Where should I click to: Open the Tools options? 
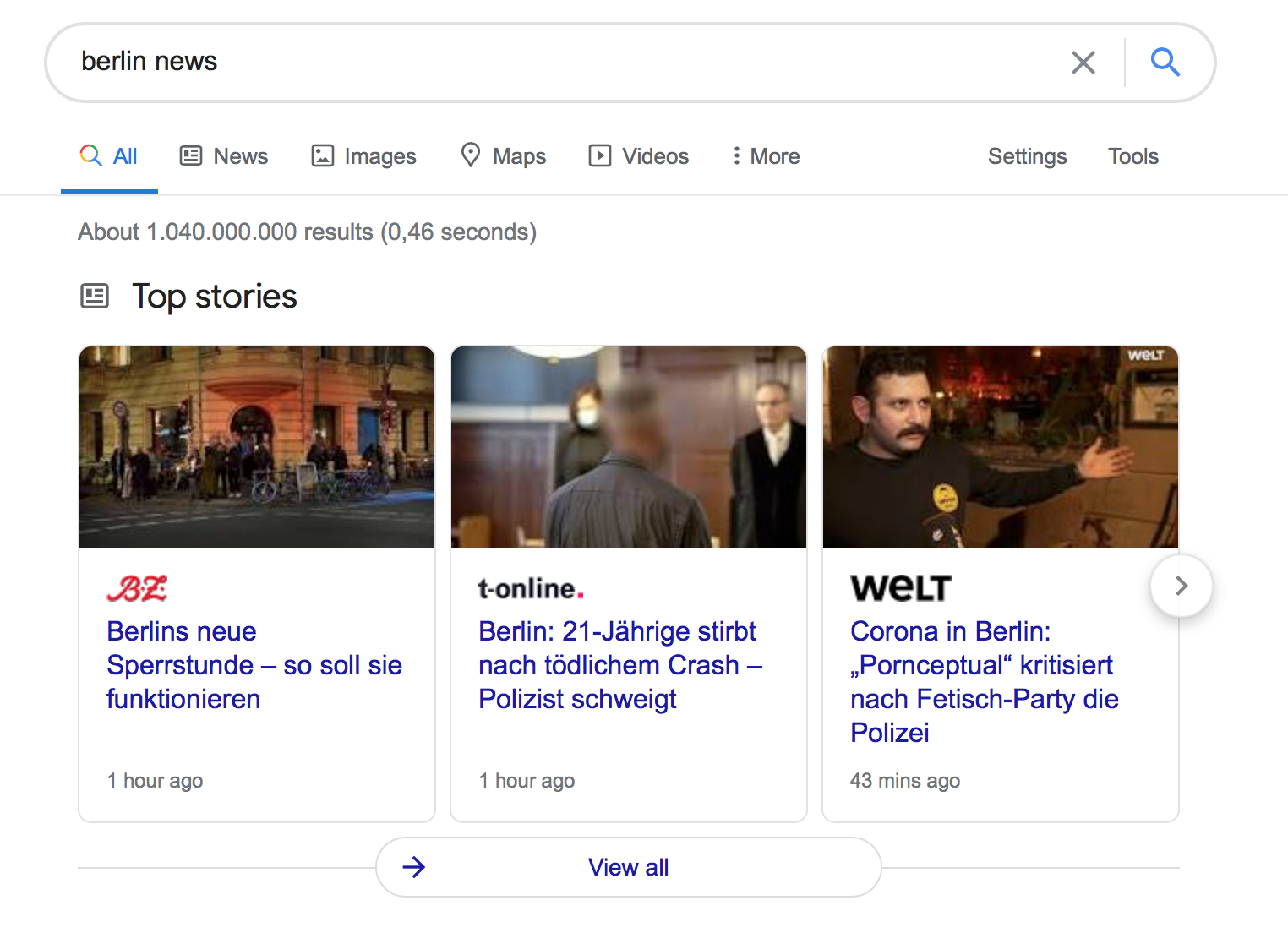point(1132,156)
